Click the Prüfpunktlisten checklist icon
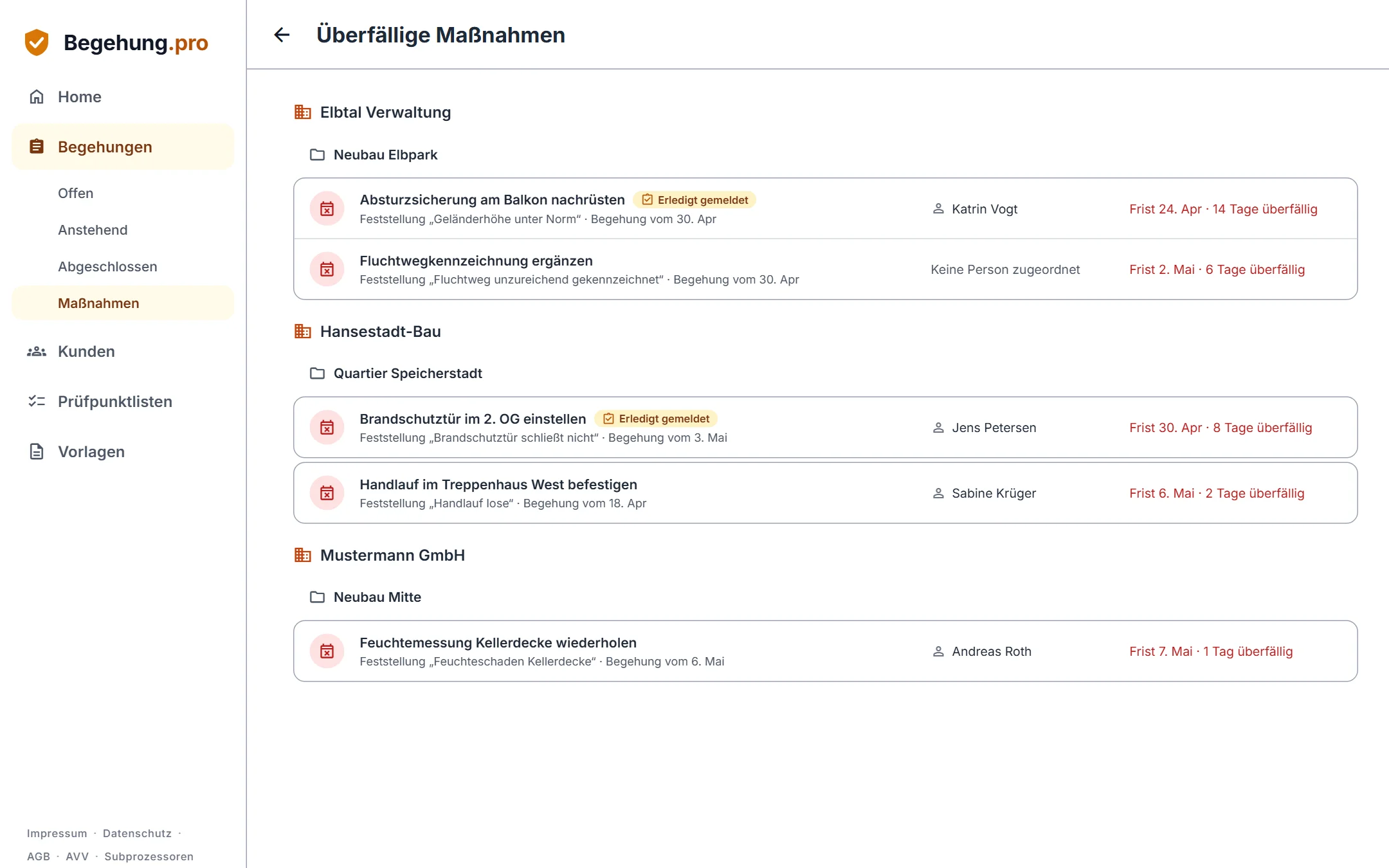Image resolution: width=1389 pixels, height=868 pixels. [37, 401]
